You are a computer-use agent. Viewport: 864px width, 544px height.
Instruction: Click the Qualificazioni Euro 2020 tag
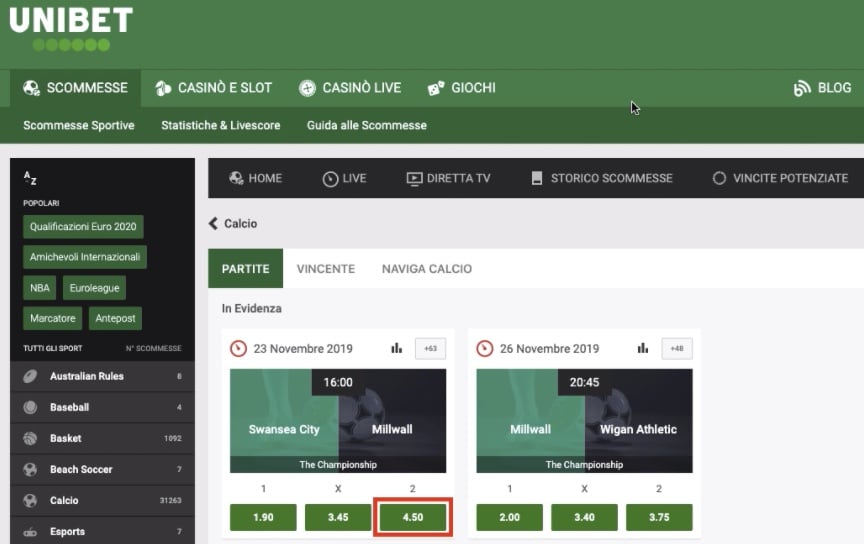[x=83, y=227]
